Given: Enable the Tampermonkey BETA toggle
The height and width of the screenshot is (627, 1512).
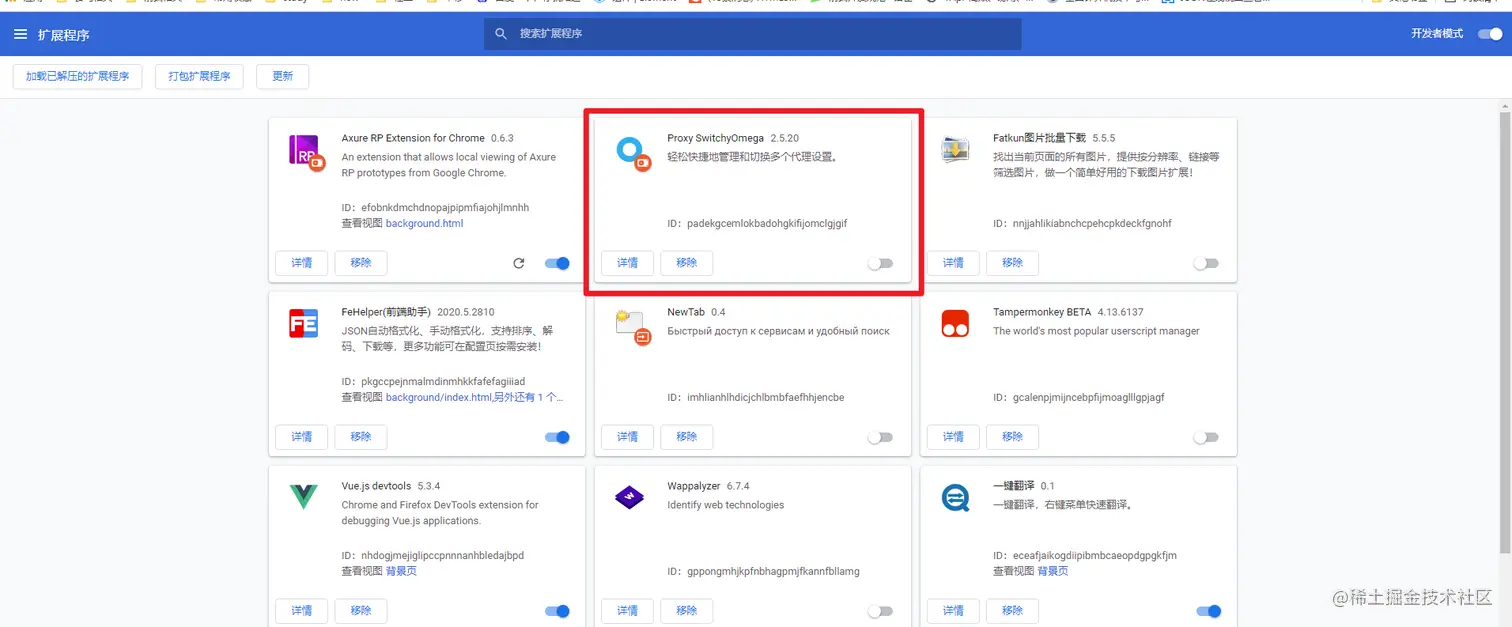Looking at the screenshot, I should tap(1206, 437).
